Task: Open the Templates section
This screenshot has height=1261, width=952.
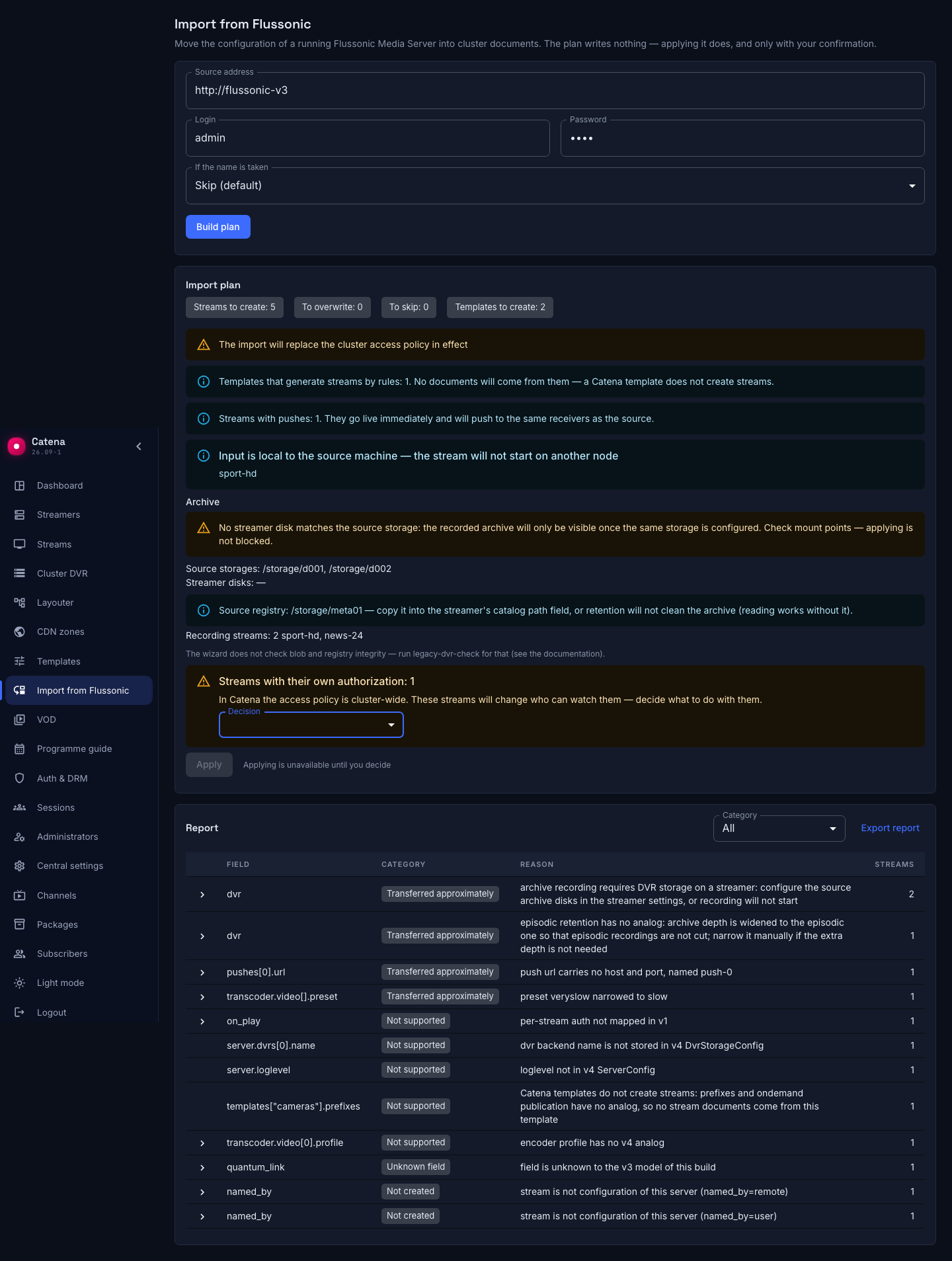Action: [x=79, y=661]
